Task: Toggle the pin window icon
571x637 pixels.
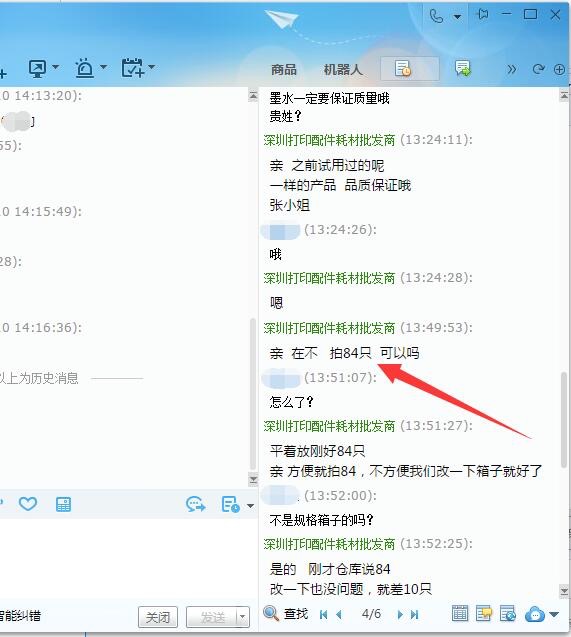Action: pyautogui.click(x=482, y=15)
